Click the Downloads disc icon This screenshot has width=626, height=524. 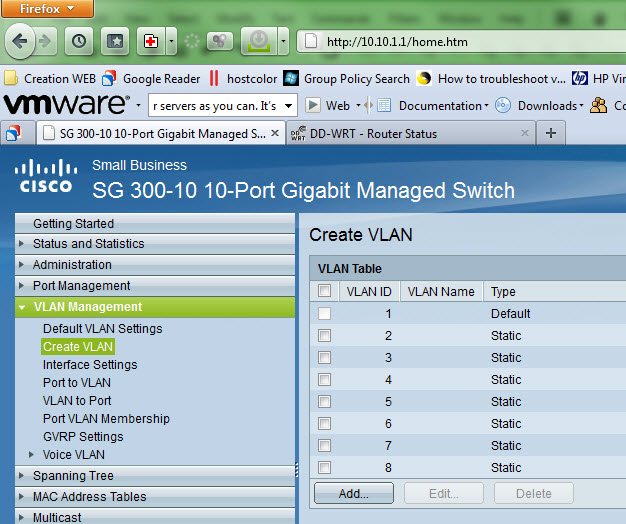pos(503,105)
